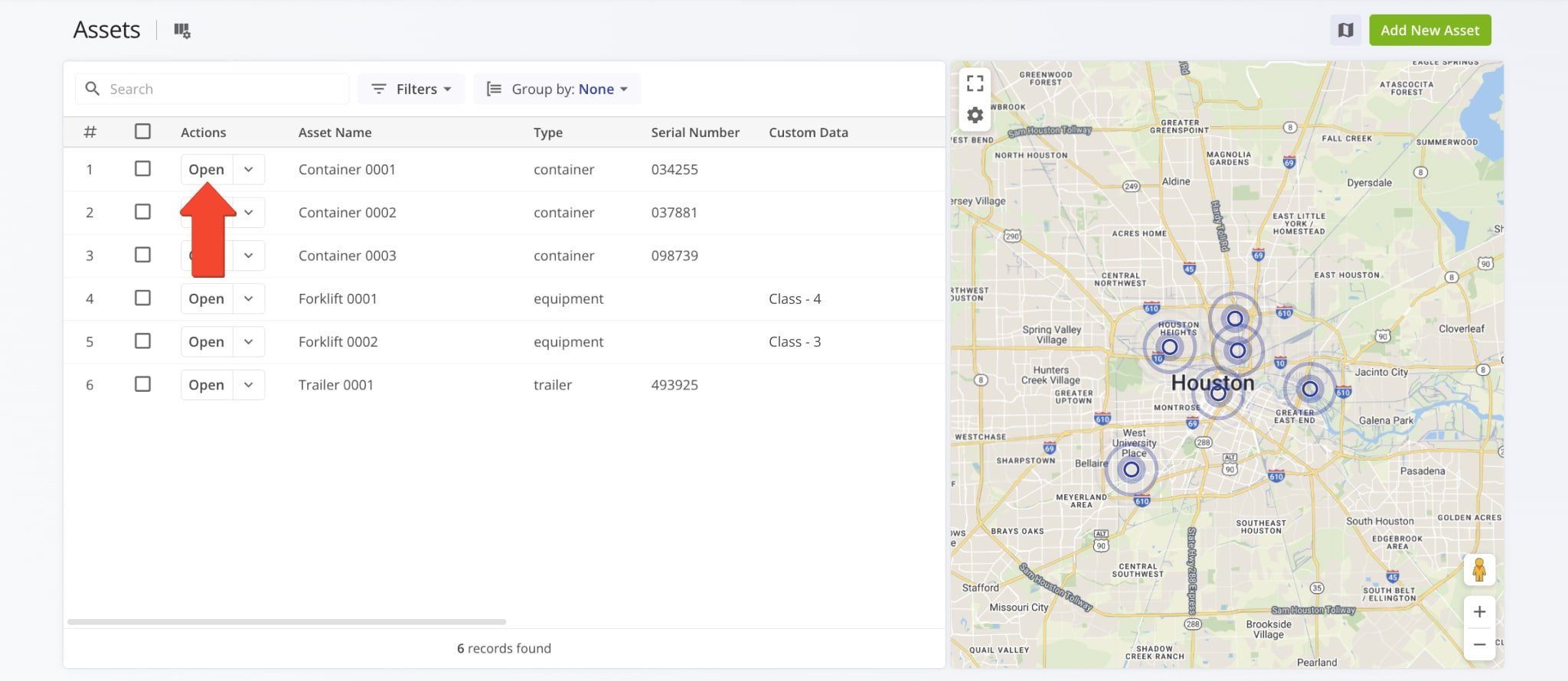The height and width of the screenshot is (681, 1568).
Task: Click the Street View pegman icon
Action: click(1478, 570)
